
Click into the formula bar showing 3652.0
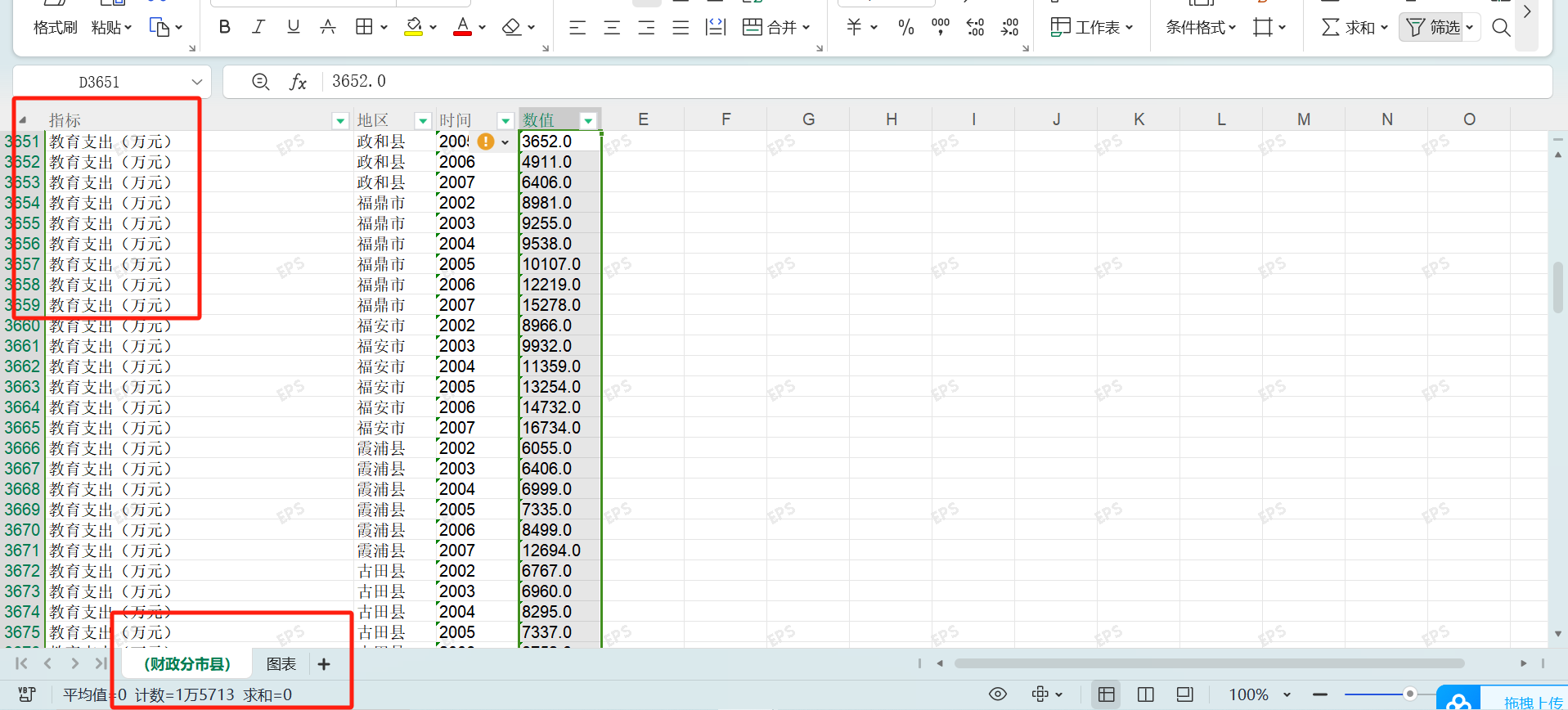pos(937,82)
